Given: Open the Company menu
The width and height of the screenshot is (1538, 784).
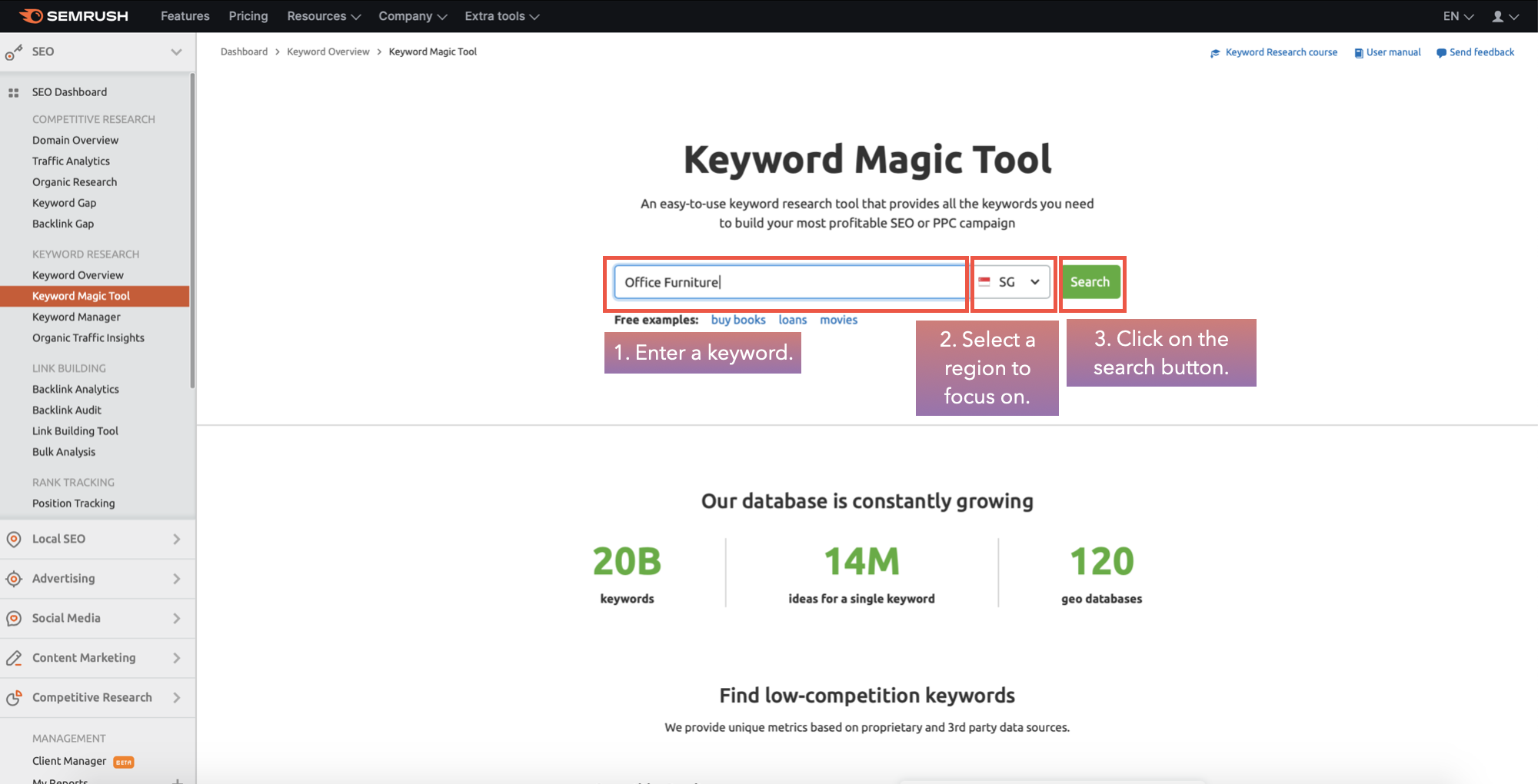Looking at the screenshot, I should (413, 16).
